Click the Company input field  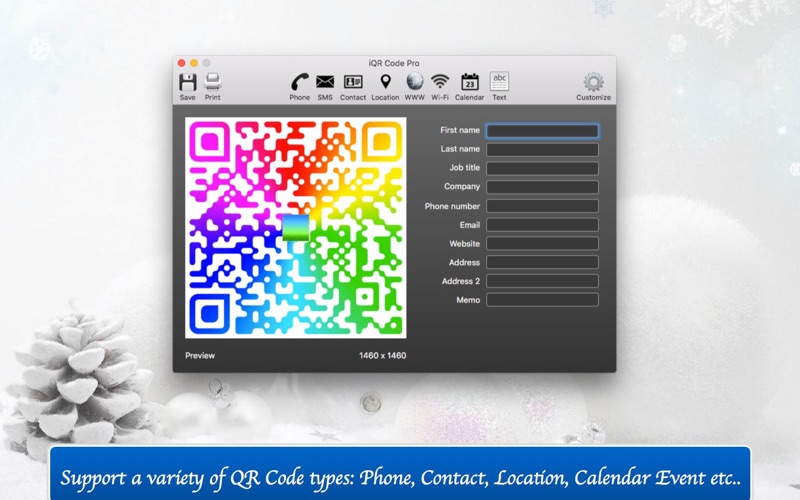click(x=542, y=187)
